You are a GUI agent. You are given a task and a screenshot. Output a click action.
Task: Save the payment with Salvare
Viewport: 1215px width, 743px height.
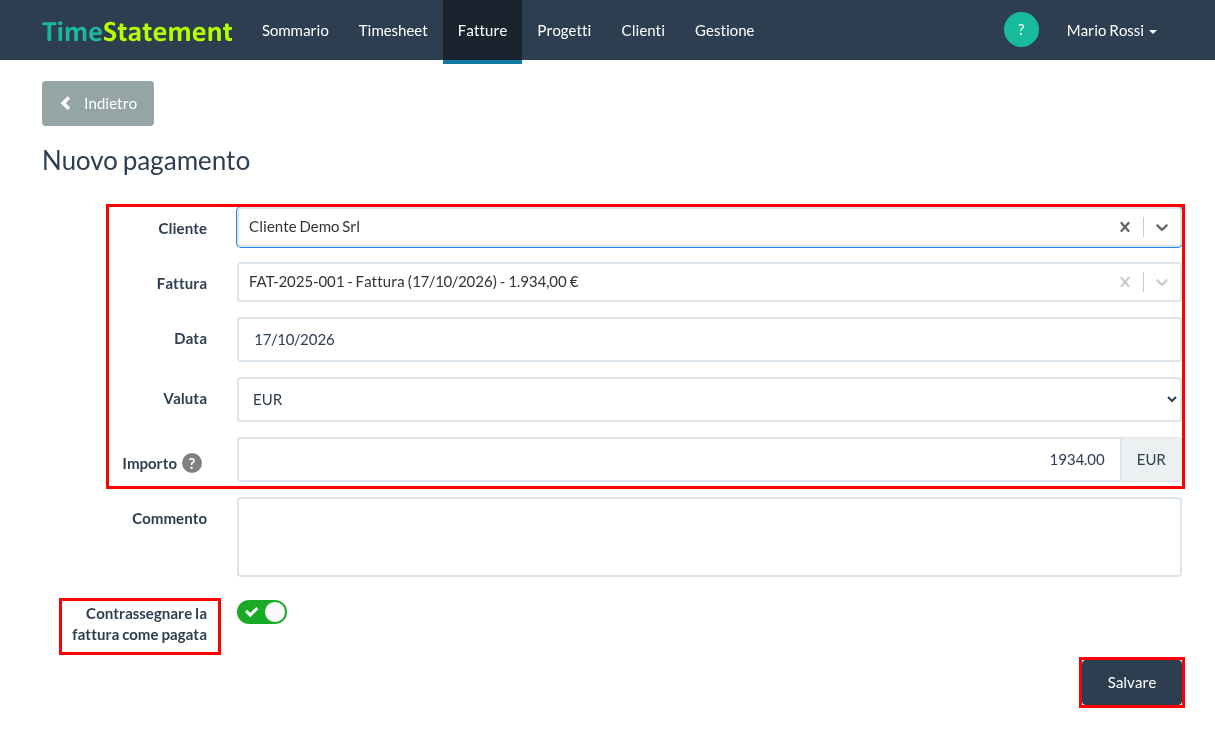tap(1132, 682)
